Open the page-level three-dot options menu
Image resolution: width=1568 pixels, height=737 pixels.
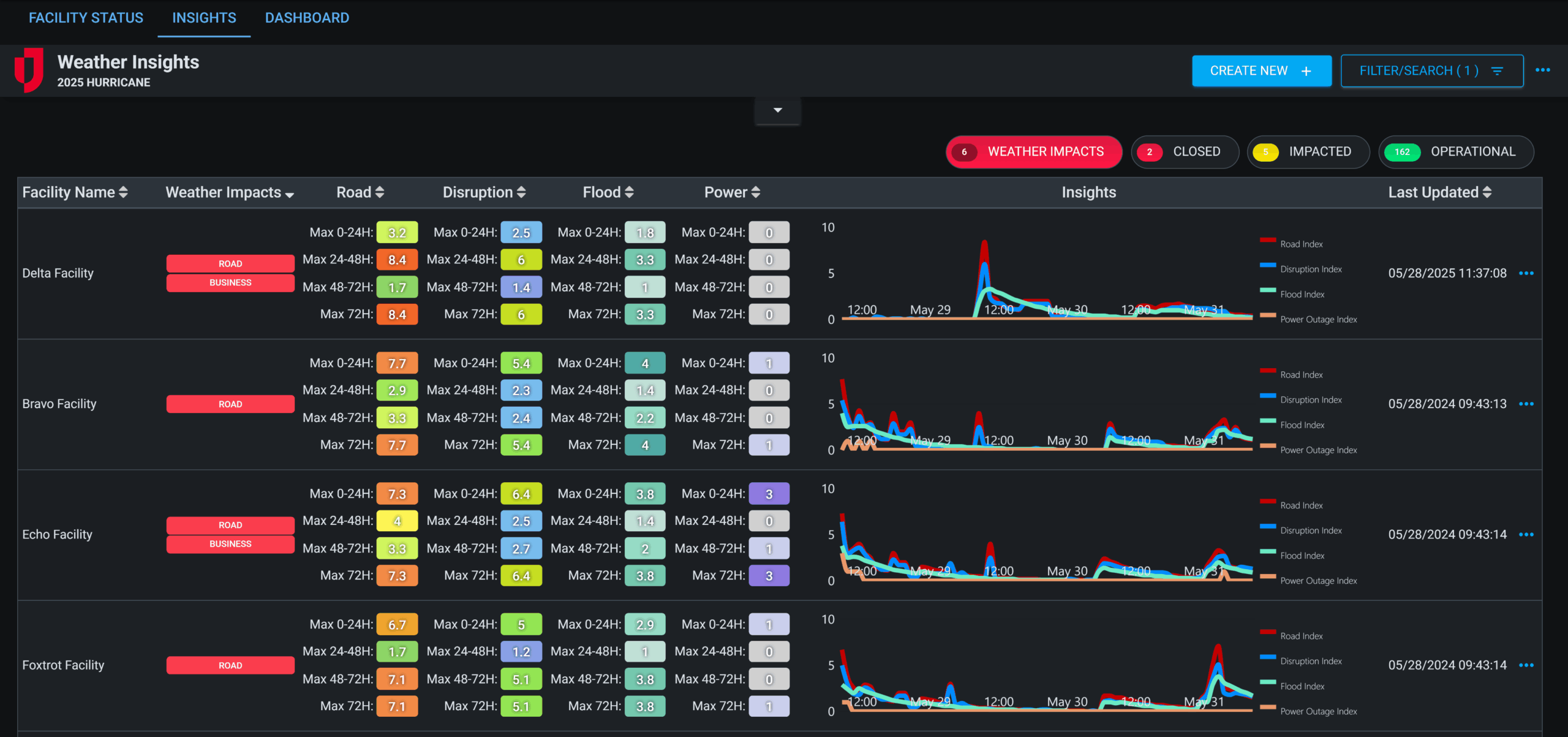[1542, 70]
